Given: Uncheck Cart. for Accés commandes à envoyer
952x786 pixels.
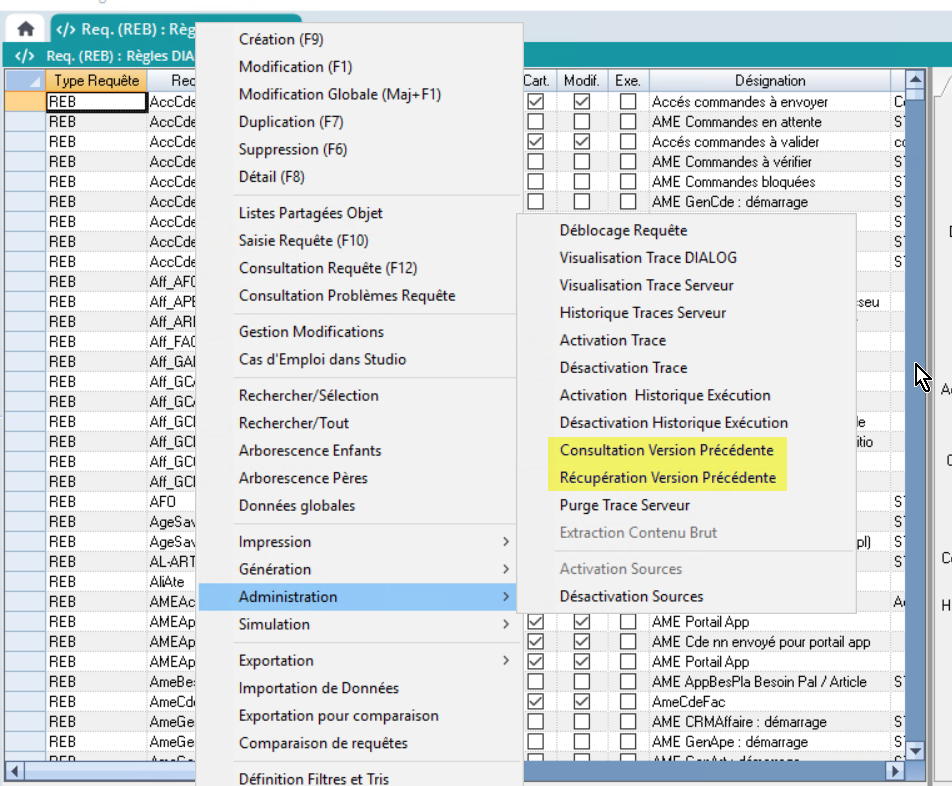Looking at the screenshot, I should [537, 102].
